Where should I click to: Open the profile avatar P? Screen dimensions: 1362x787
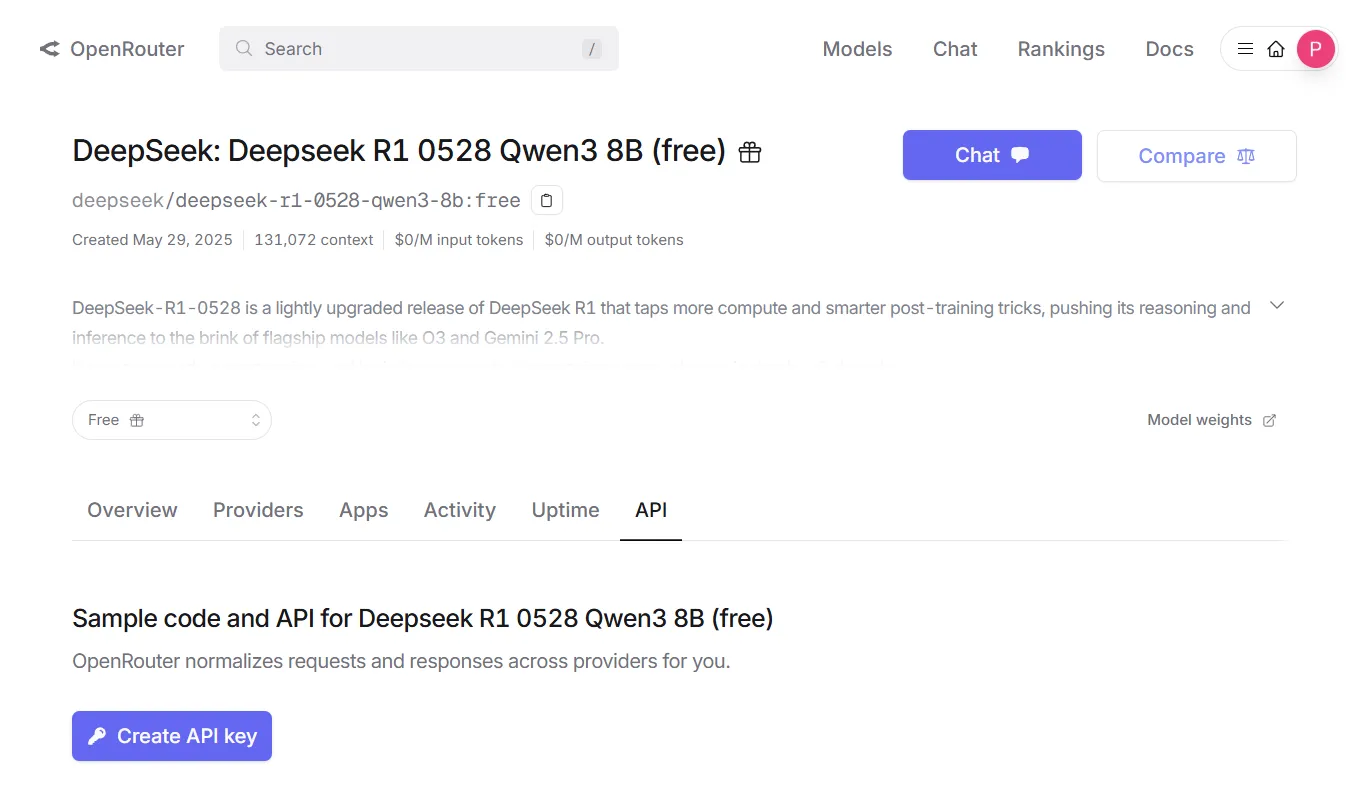pos(1315,48)
